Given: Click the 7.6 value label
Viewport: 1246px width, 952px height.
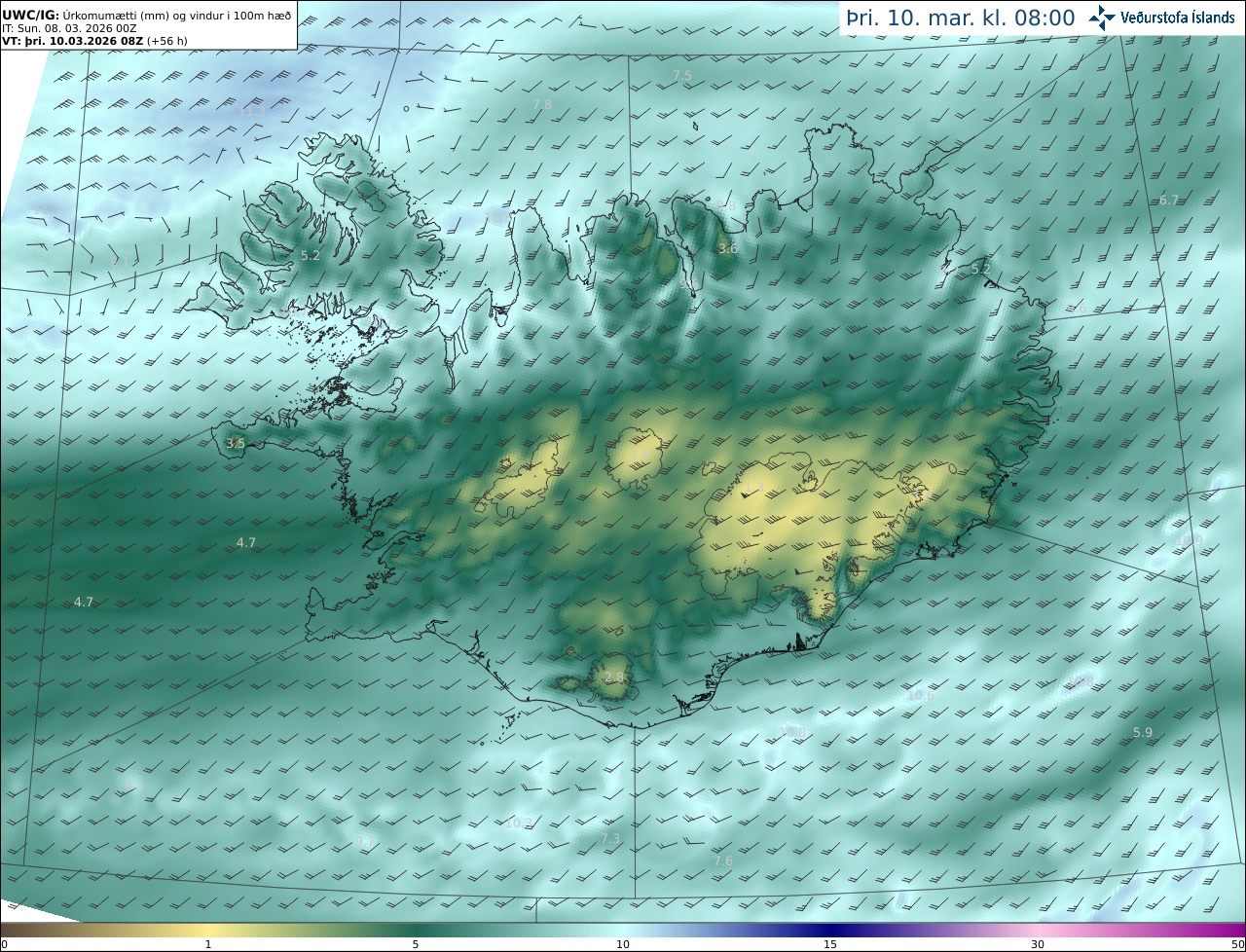Looking at the screenshot, I should pyautogui.click(x=723, y=860).
